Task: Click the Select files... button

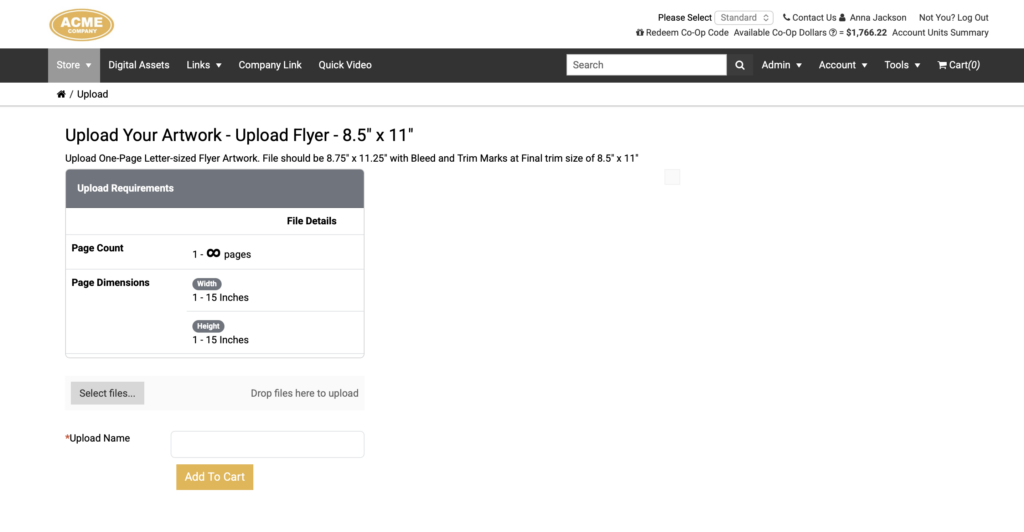Action: (x=107, y=394)
